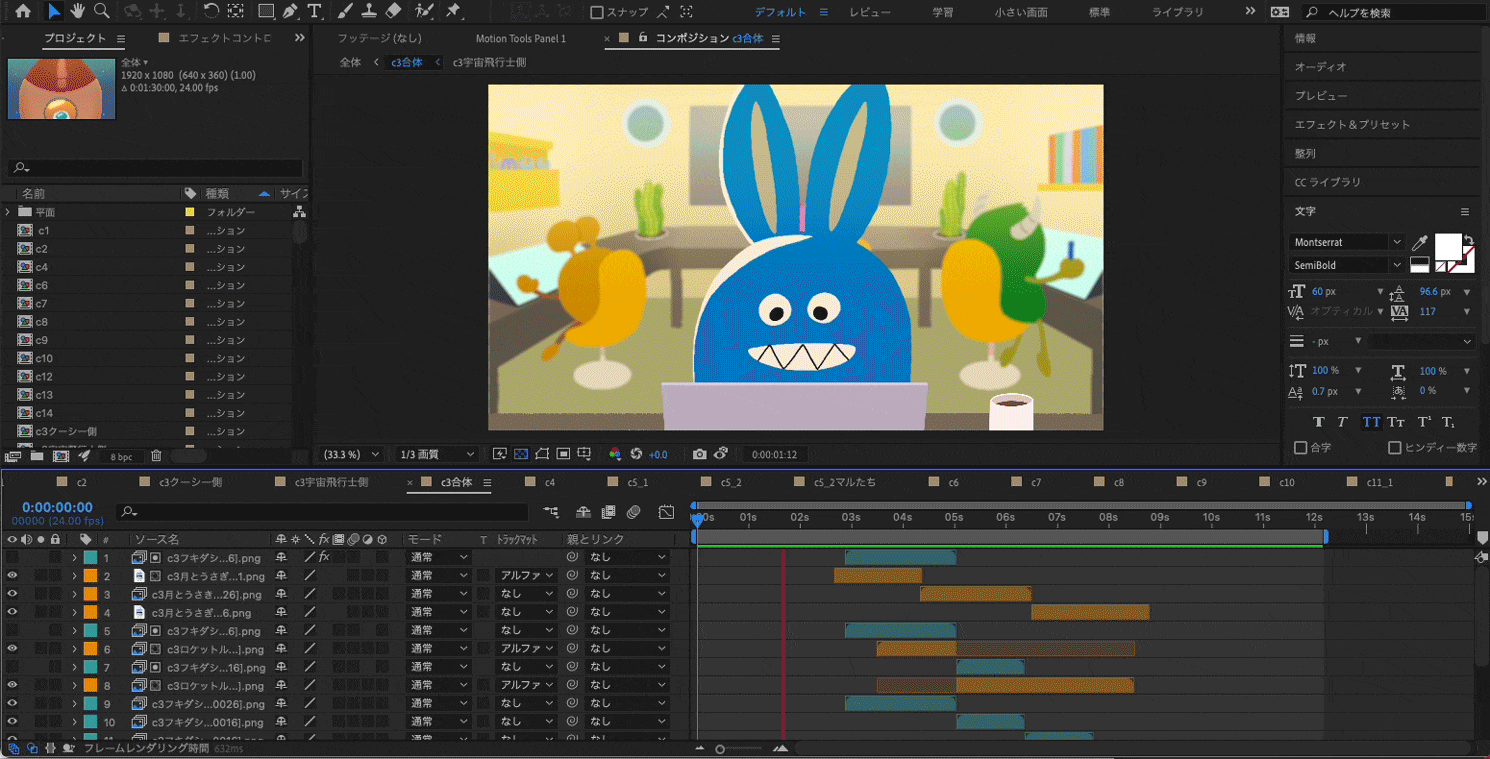1490x759 pixels.
Task: Toggle visibility eye of layer 2
Action: 12,576
